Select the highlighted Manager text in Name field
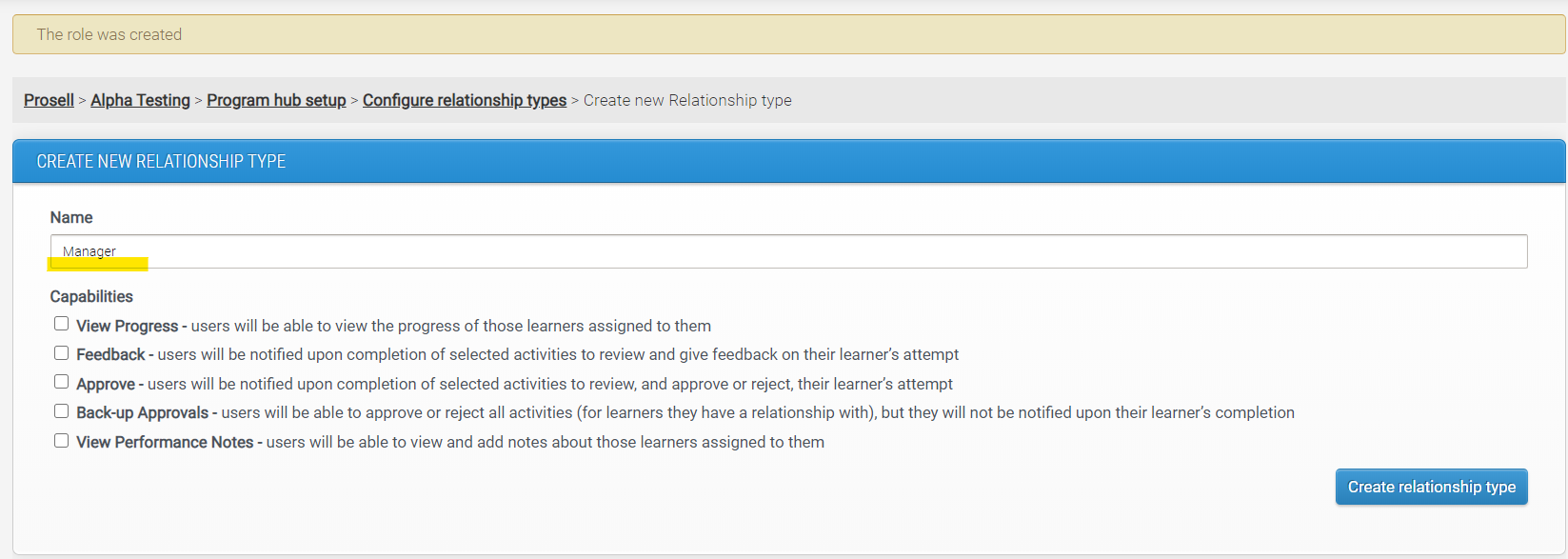The image size is (1568, 559). 91,250
